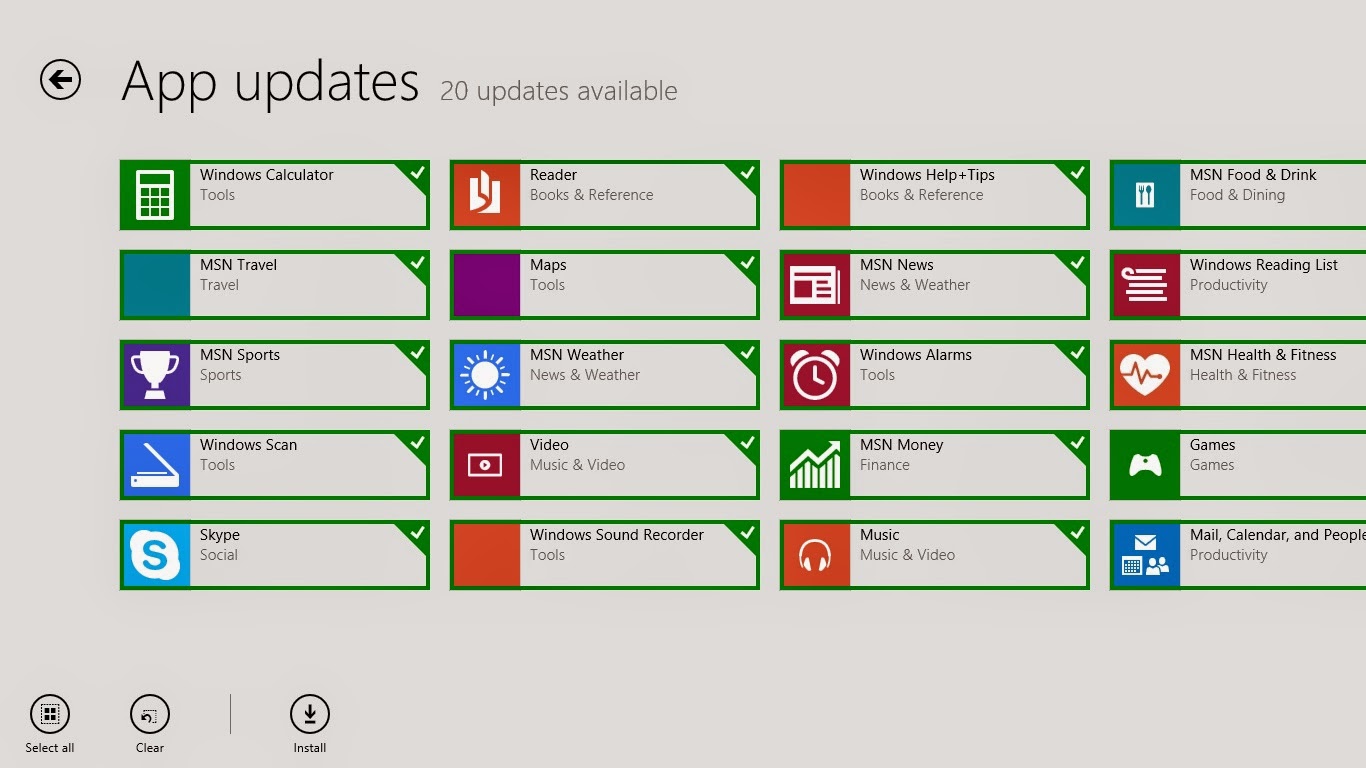
Task: Click the MSN News newspaper icon
Action: click(816, 285)
